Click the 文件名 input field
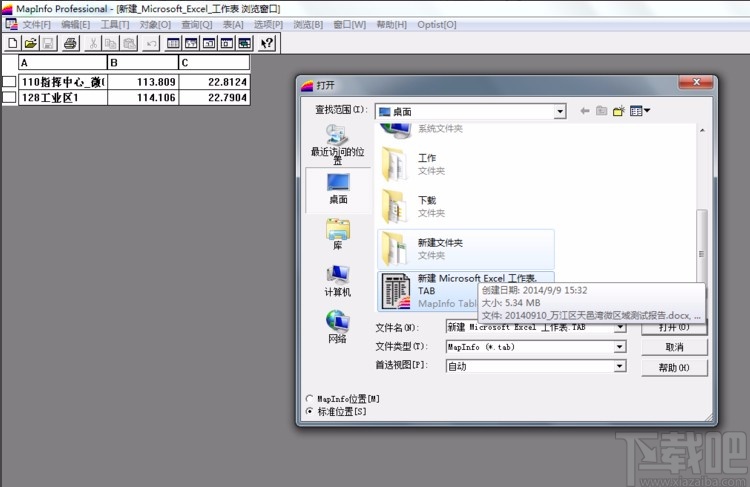The image size is (750, 487). point(529,327)
